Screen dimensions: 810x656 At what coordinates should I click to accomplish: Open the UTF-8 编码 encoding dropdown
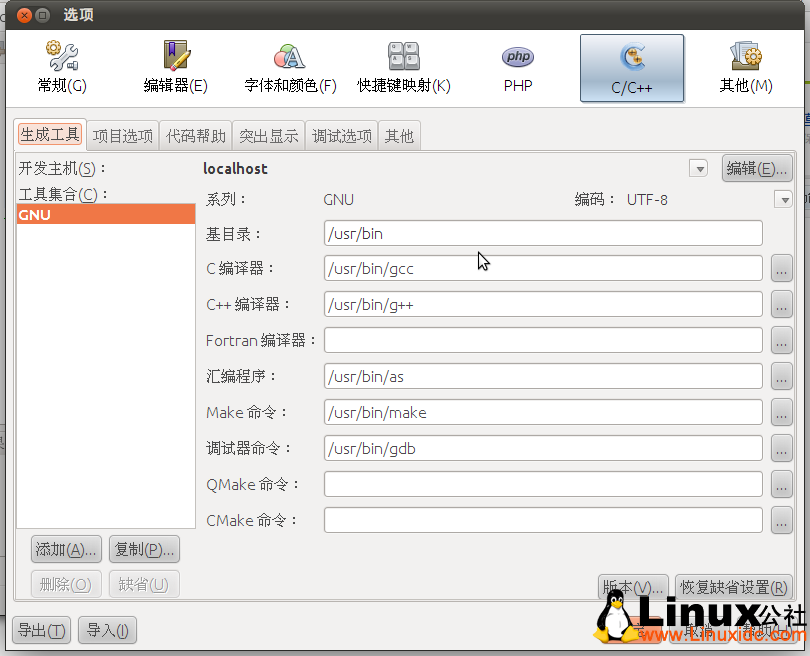[x=783, y=199]
